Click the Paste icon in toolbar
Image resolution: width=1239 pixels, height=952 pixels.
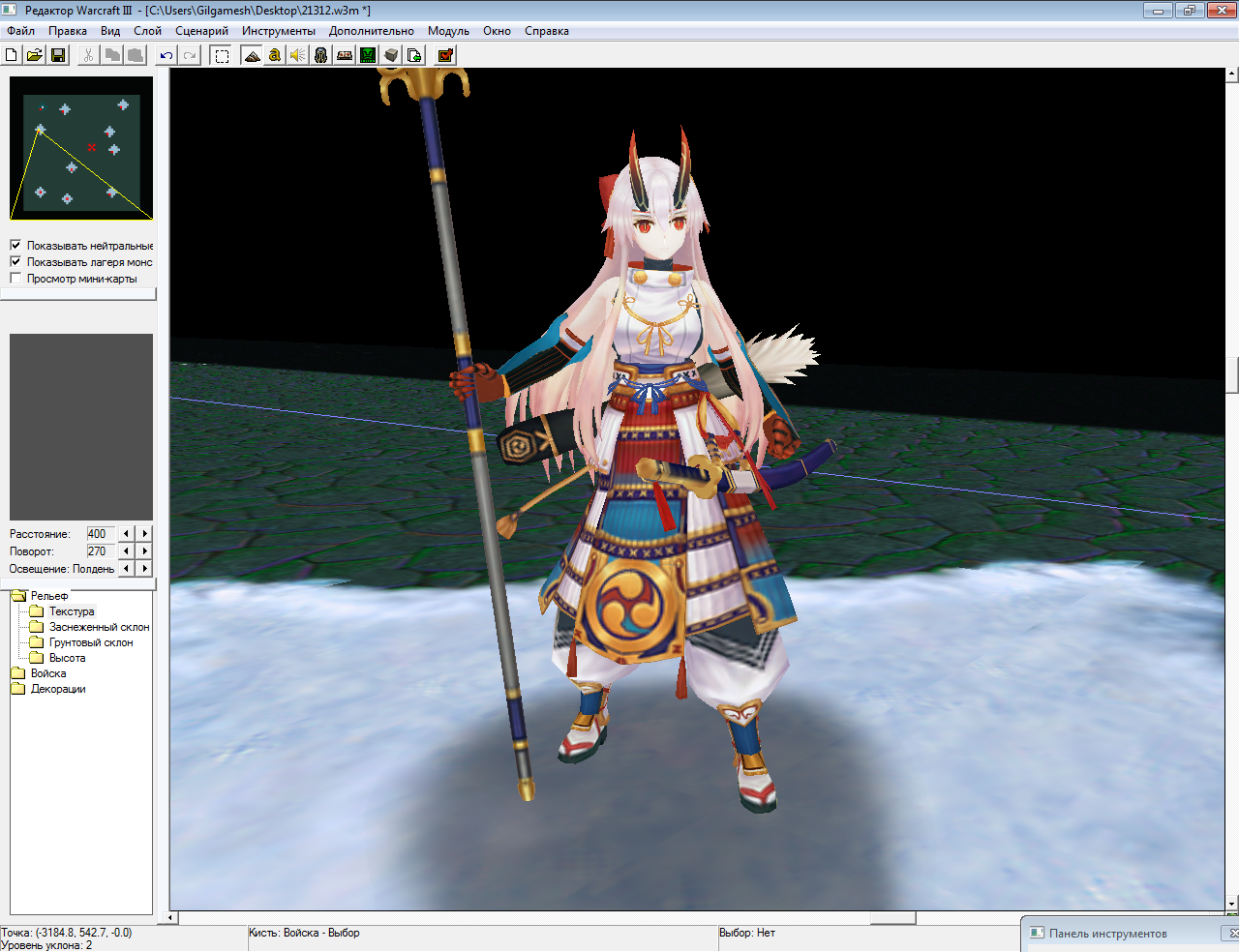click(136, 55)
